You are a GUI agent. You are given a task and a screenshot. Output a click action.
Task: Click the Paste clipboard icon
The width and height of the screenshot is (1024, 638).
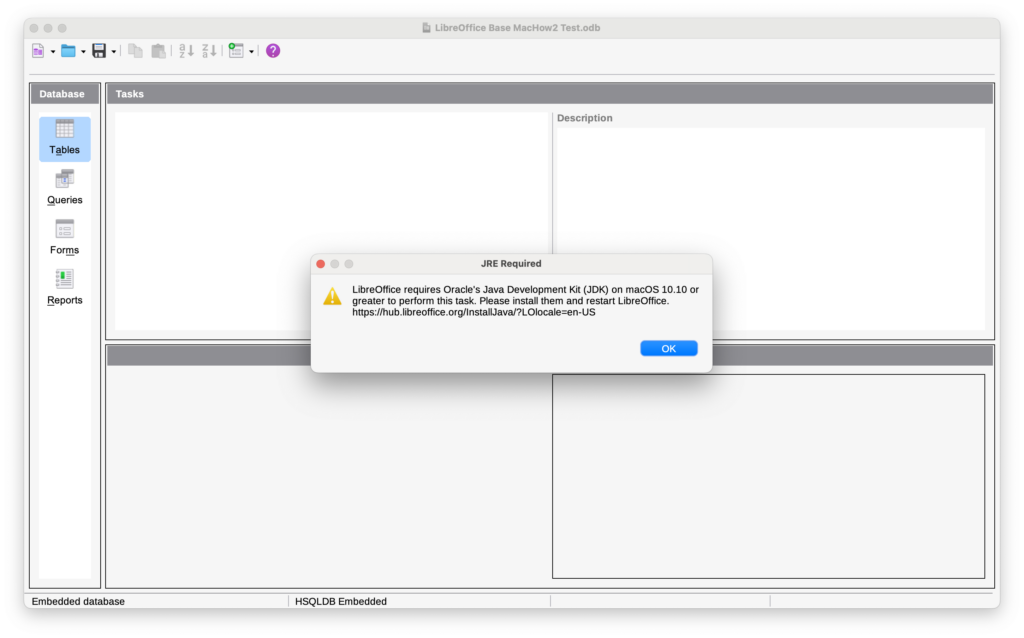158,51
